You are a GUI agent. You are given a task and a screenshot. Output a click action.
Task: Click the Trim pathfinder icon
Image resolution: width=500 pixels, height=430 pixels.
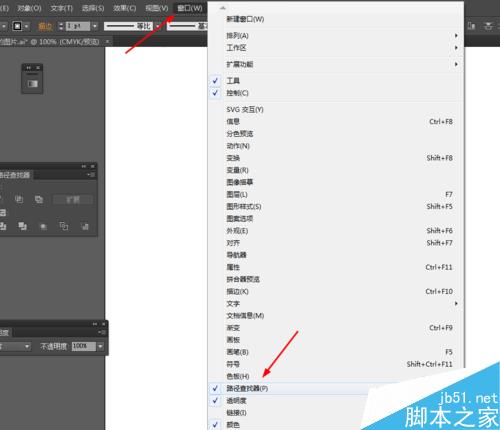3,226
